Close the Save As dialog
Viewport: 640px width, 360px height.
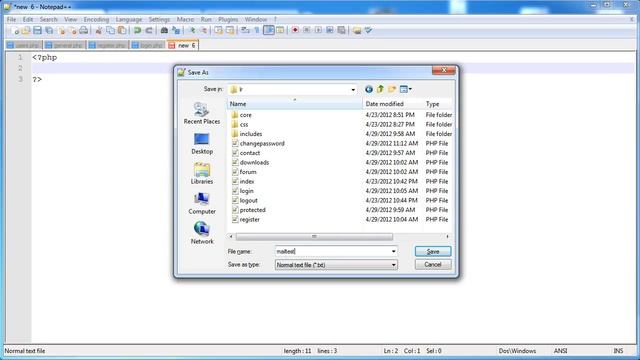click(444, 71)
